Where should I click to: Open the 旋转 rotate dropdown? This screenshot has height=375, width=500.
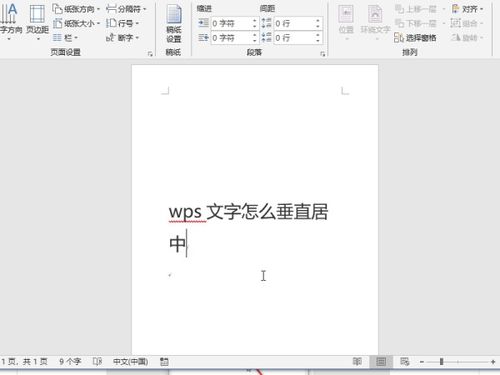(x=467, y=38)
